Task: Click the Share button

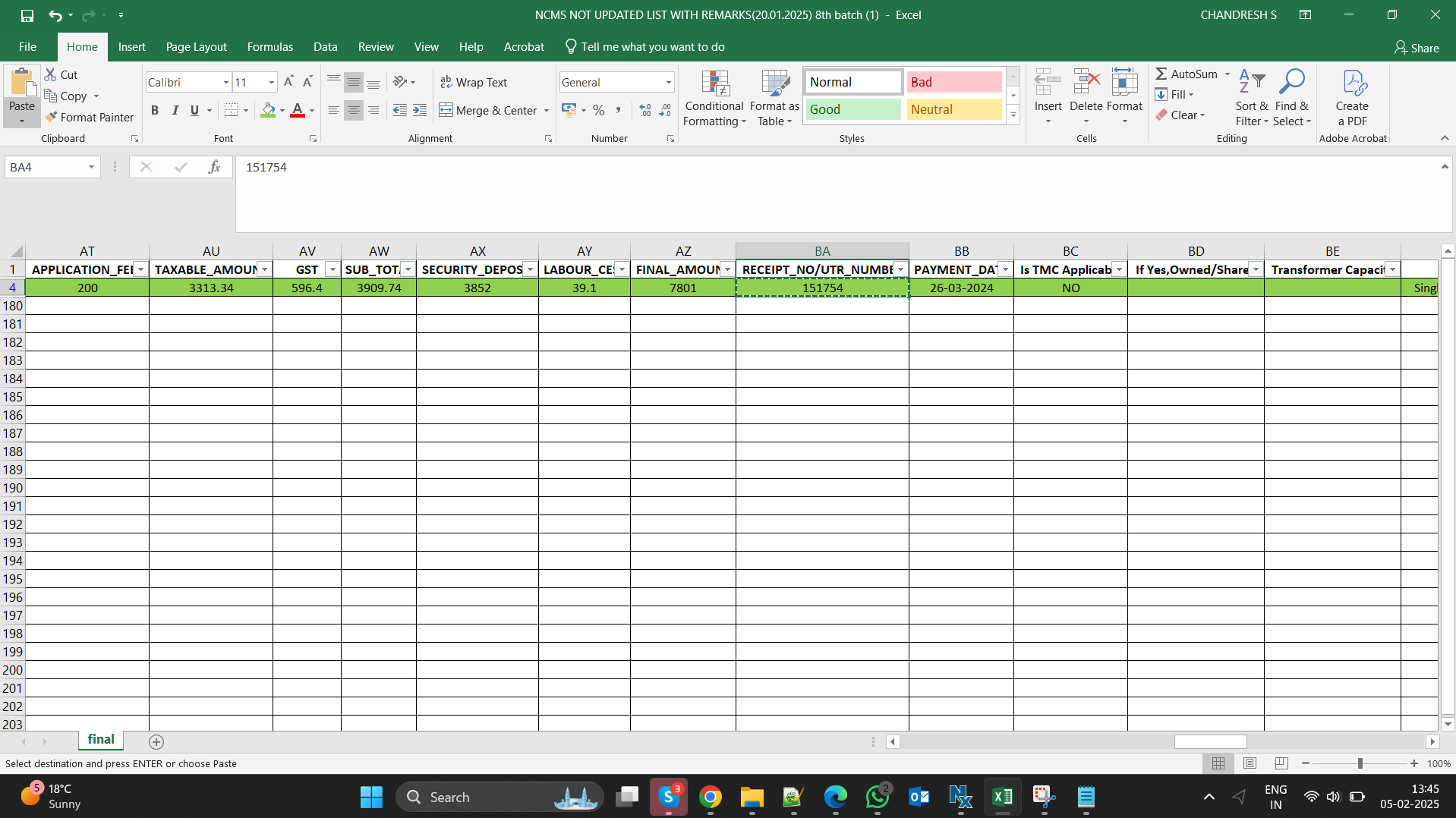Action: coord(1417,48)
